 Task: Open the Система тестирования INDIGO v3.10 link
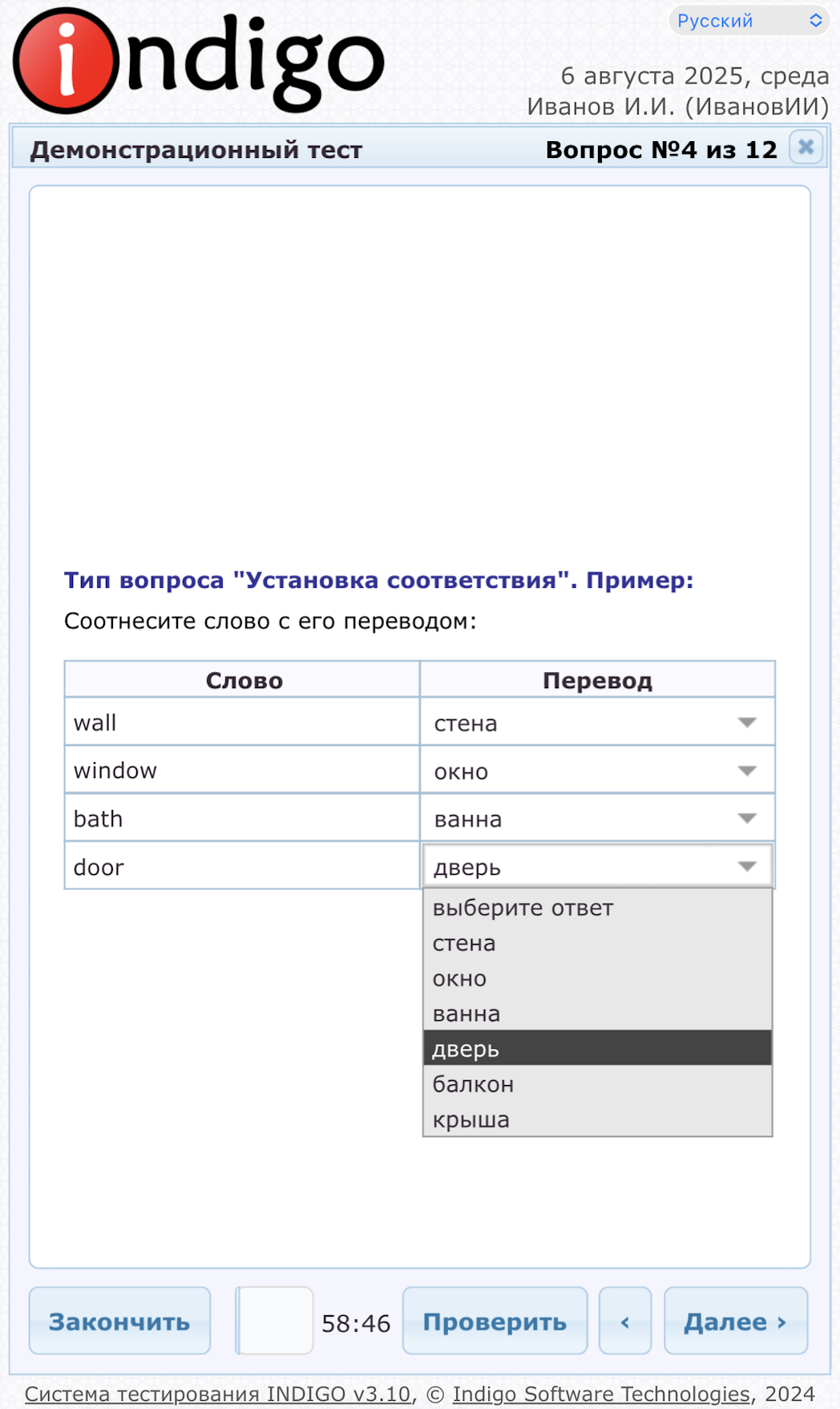click(x=217, y=1394)
